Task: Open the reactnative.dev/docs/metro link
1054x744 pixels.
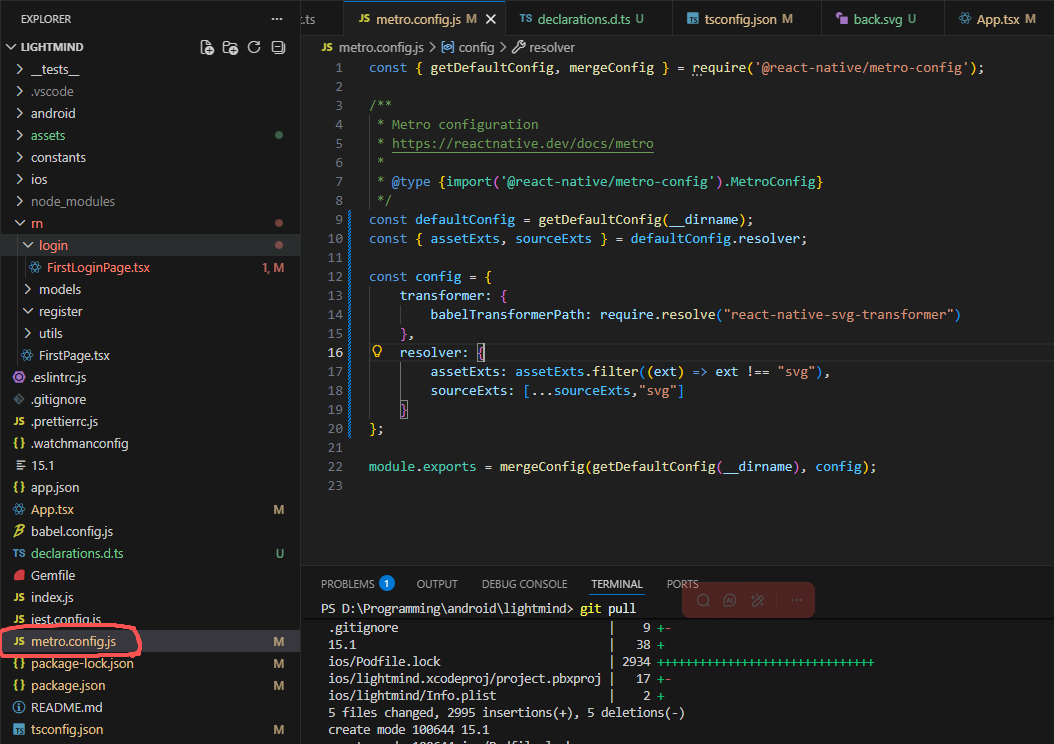Action: pos(522,144)
